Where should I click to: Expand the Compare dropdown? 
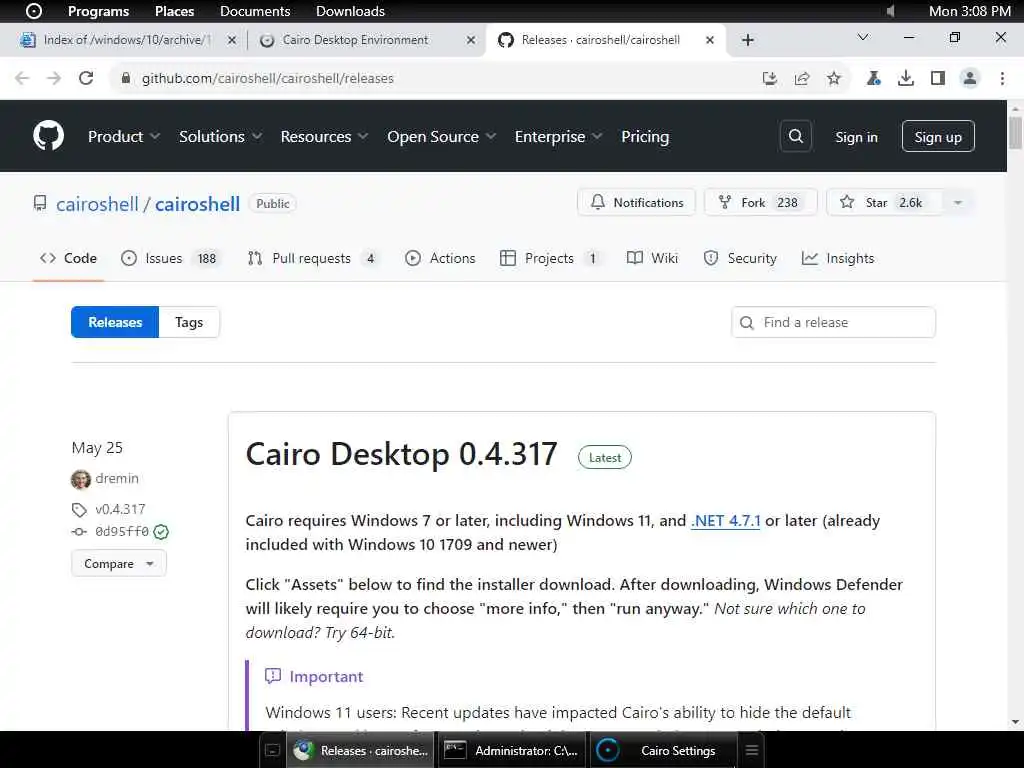coord(119,564)
